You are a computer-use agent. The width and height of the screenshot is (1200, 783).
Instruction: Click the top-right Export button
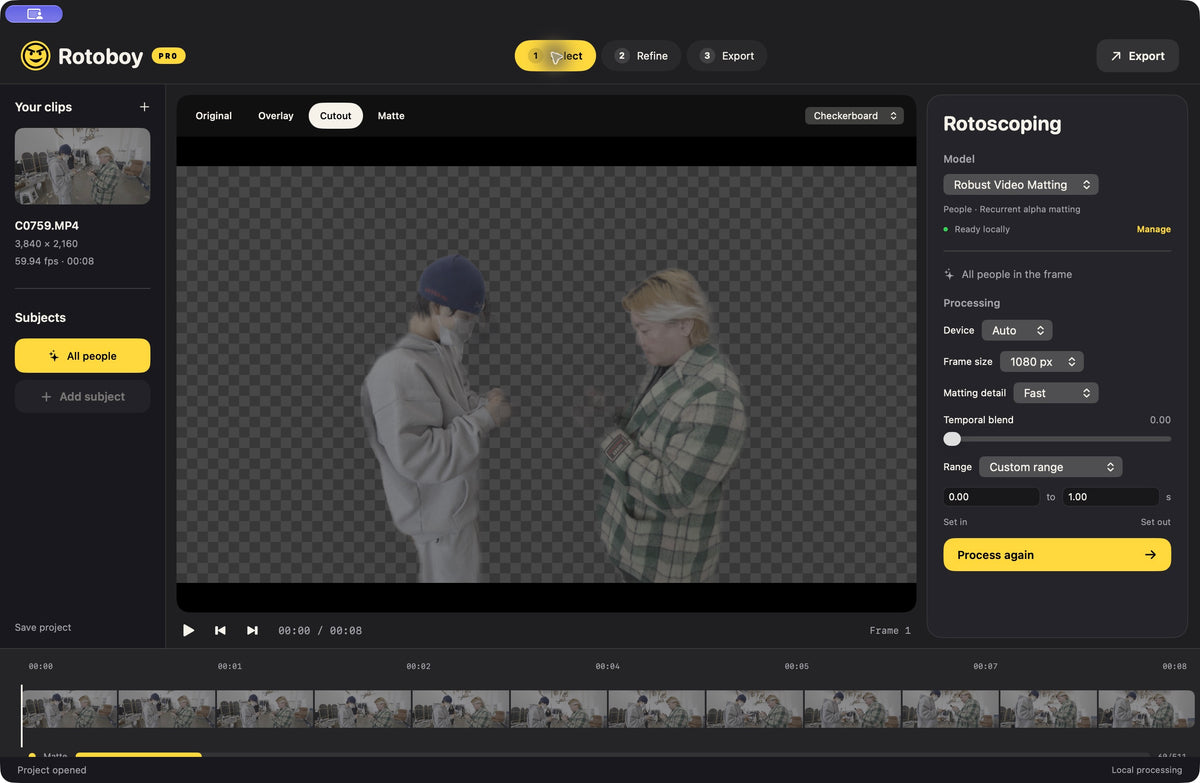click(1137, 56)
